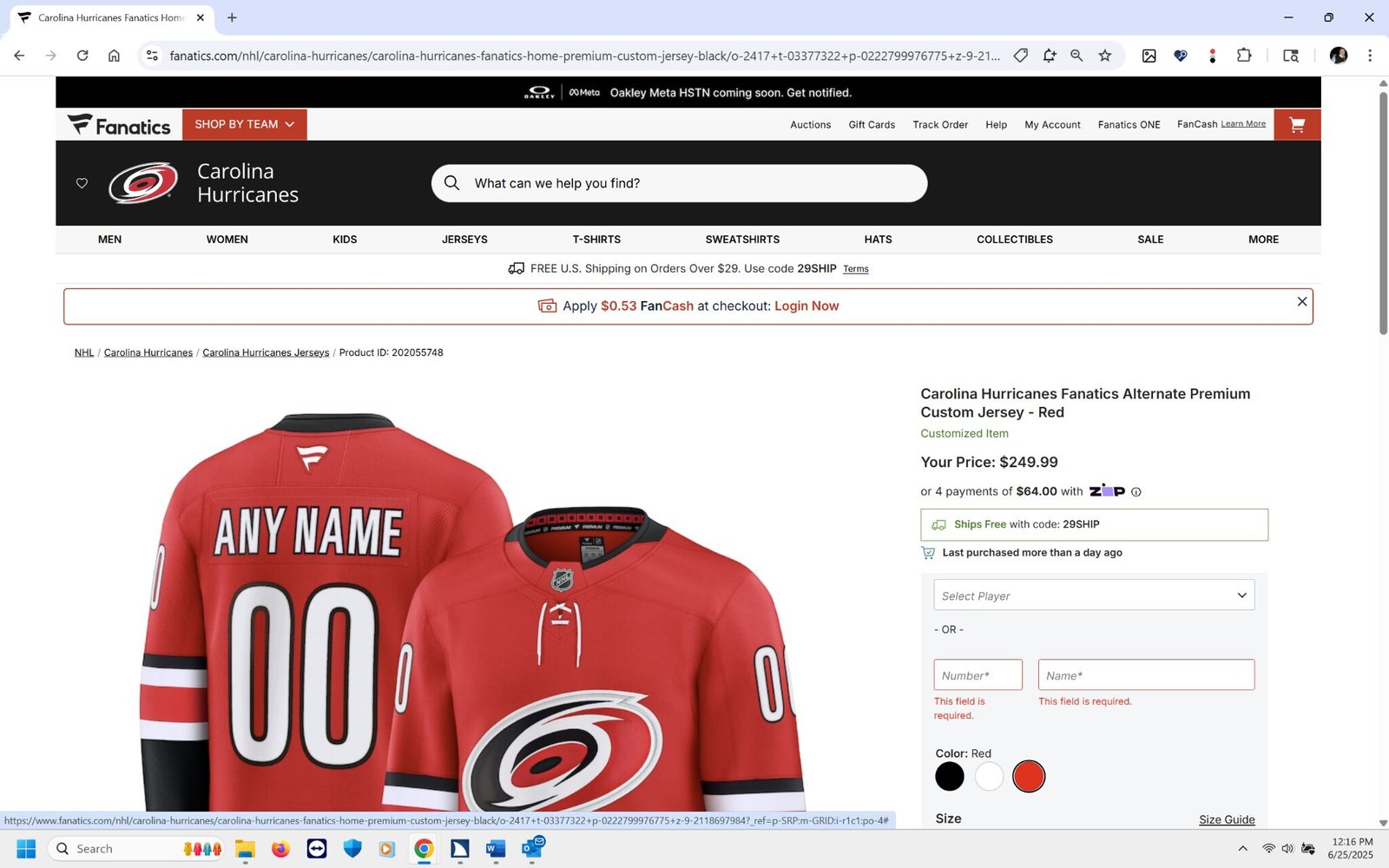Click the Gift Cards link
The image size is (1389, 868).
click(872, 125)
